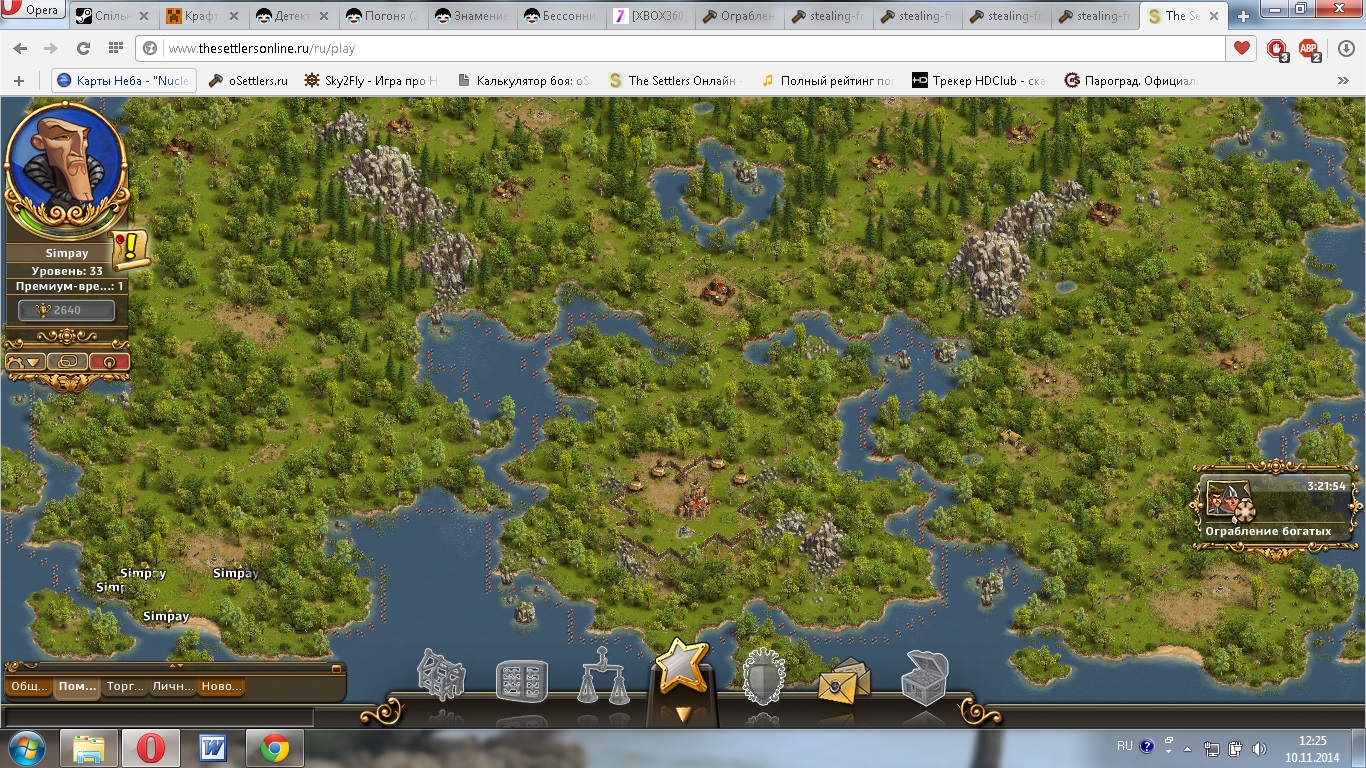This screenshot has width=1366, height=768.
Task: Click the Simpay player avatar
Action: [x=66, y=165]
